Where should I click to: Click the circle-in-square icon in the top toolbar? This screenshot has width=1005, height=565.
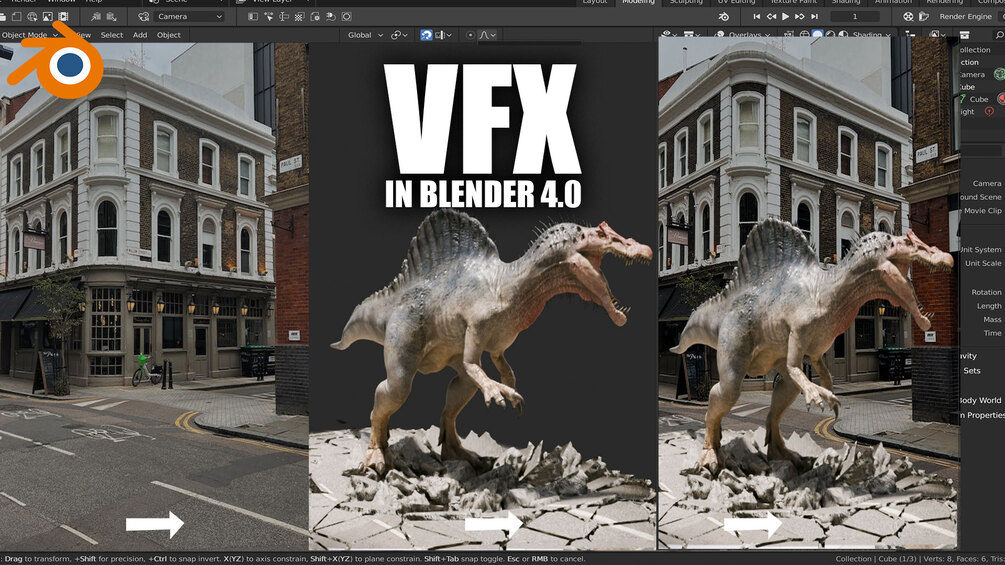click(346, 17)
